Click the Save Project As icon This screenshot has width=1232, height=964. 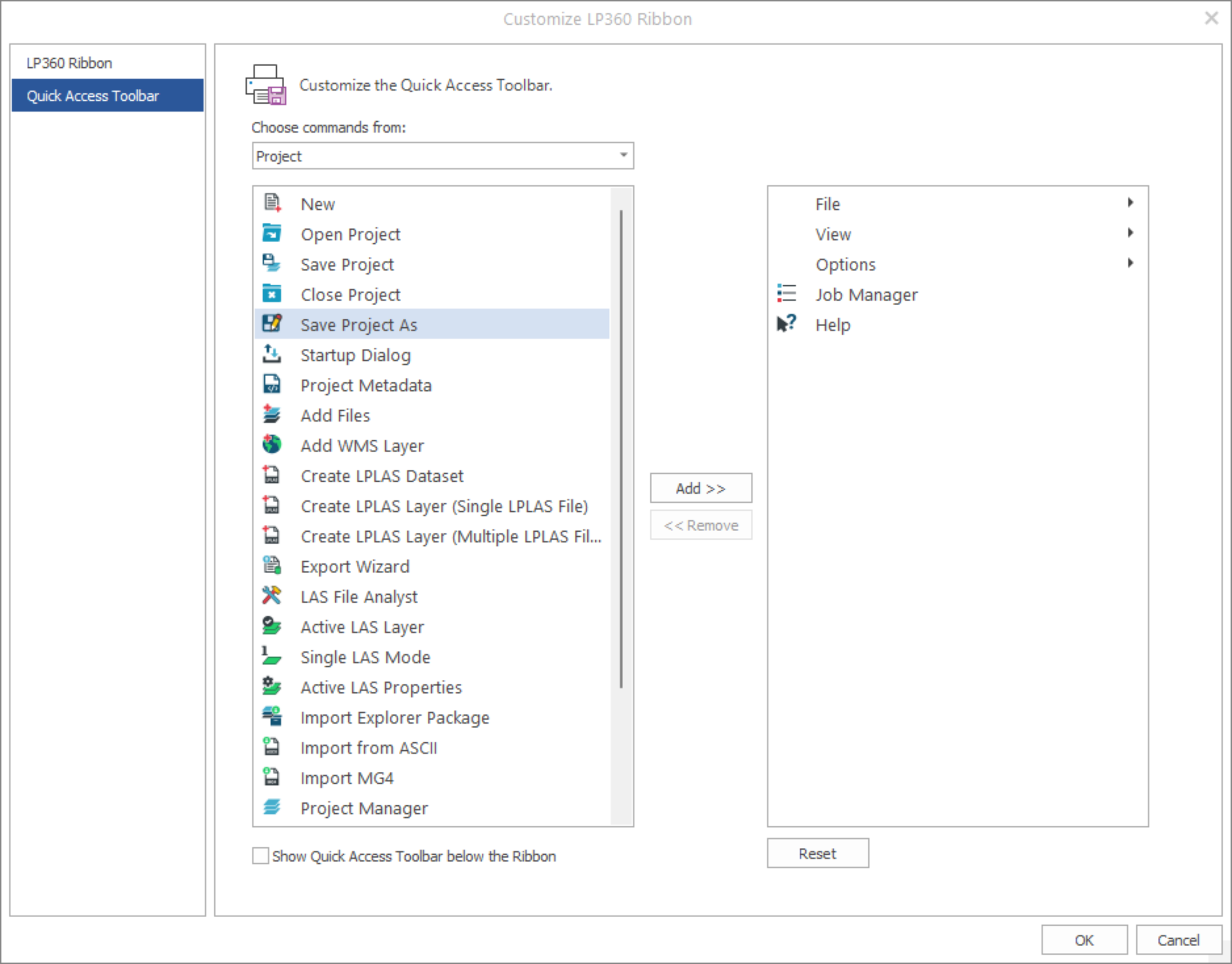coord(272,324)
